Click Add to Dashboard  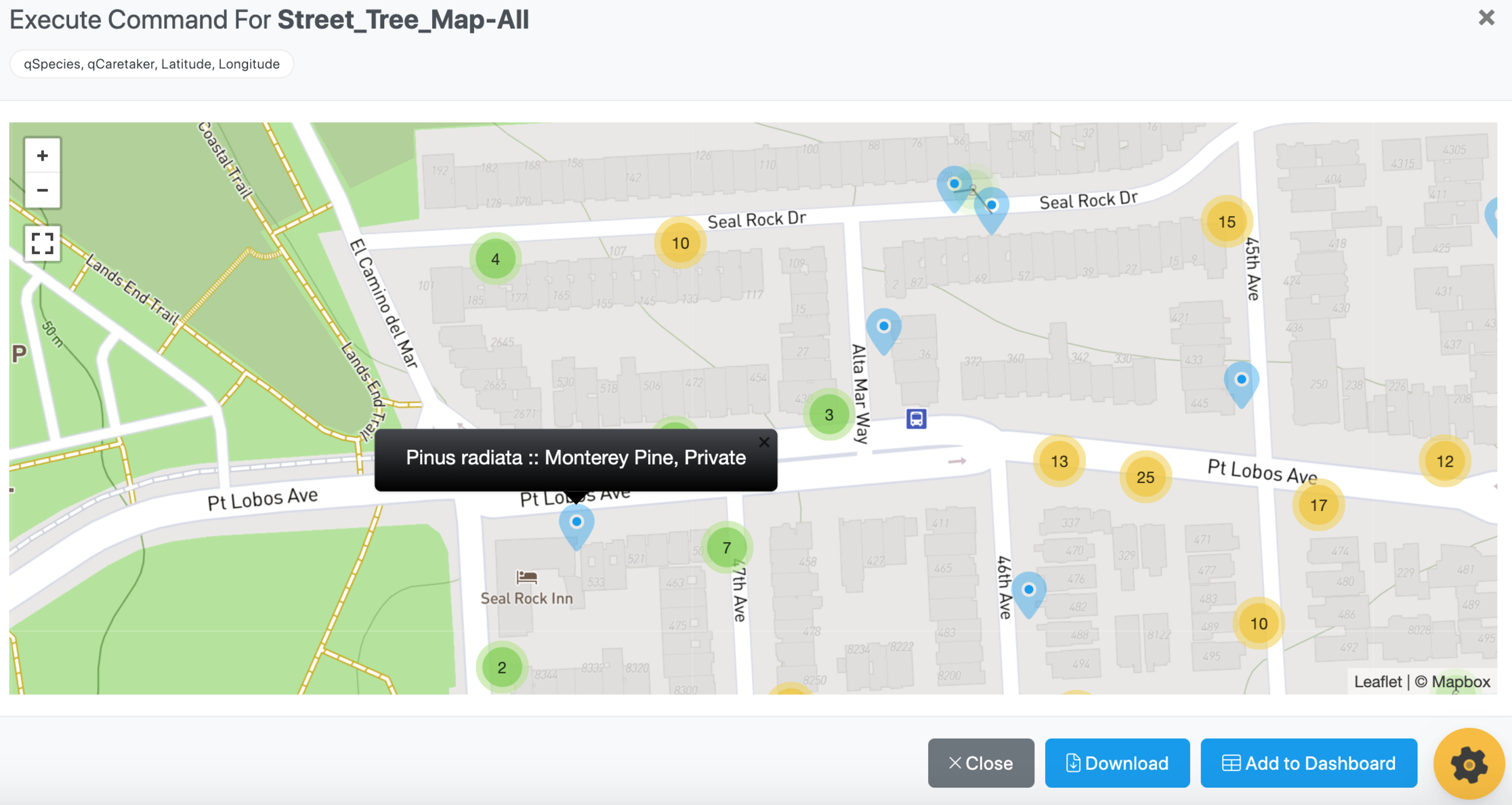pyautogui.click(x=1309, y=763)
